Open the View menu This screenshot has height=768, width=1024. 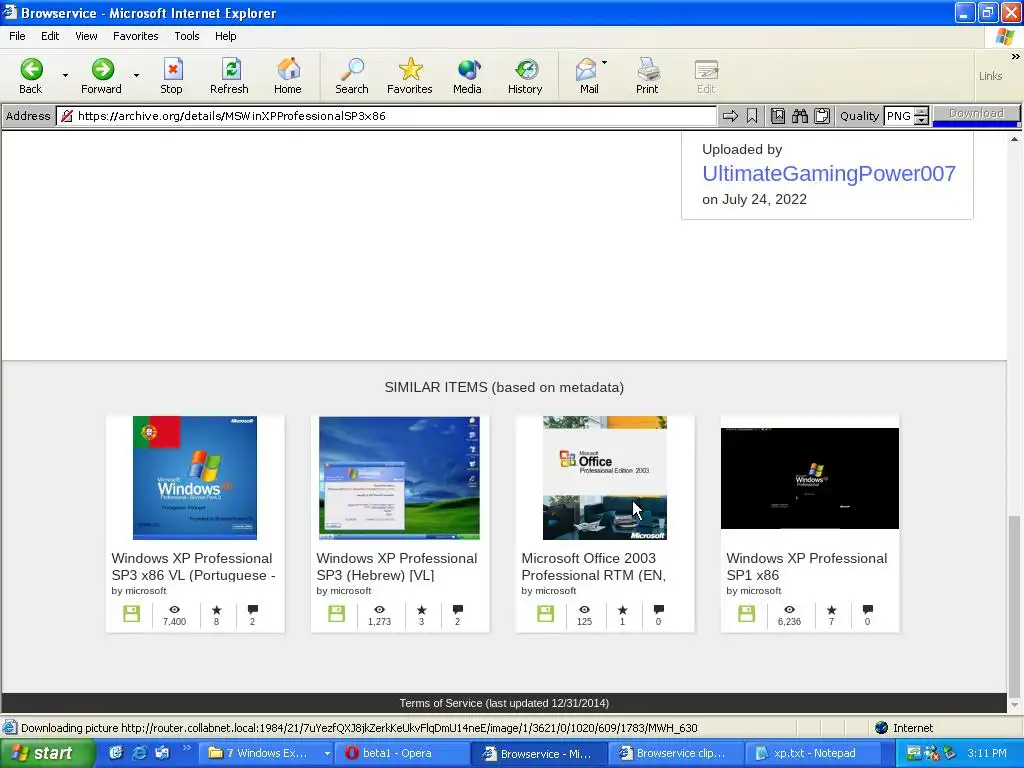[86, 36]
